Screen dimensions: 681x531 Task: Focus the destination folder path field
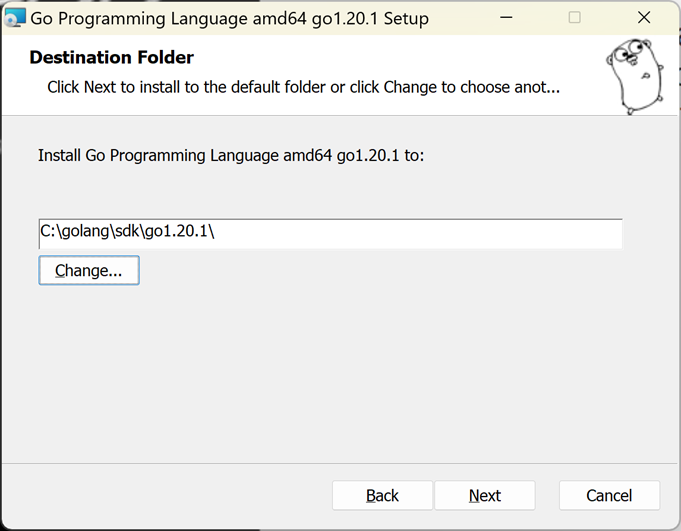[x=331, y=234]
